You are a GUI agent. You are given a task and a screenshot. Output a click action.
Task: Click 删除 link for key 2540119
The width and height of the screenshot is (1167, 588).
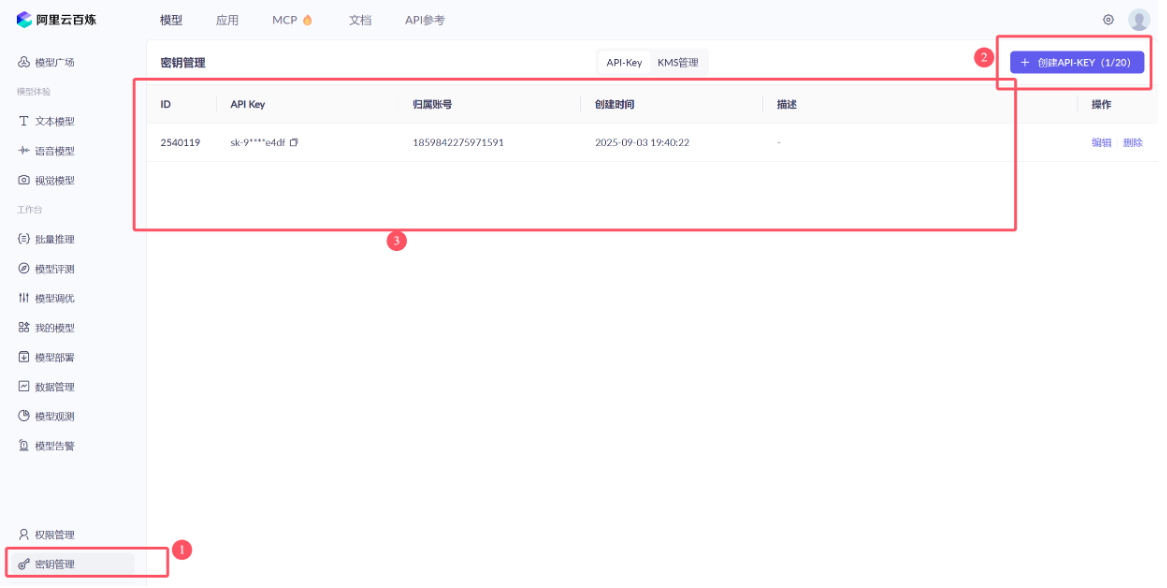point(1133,143)
